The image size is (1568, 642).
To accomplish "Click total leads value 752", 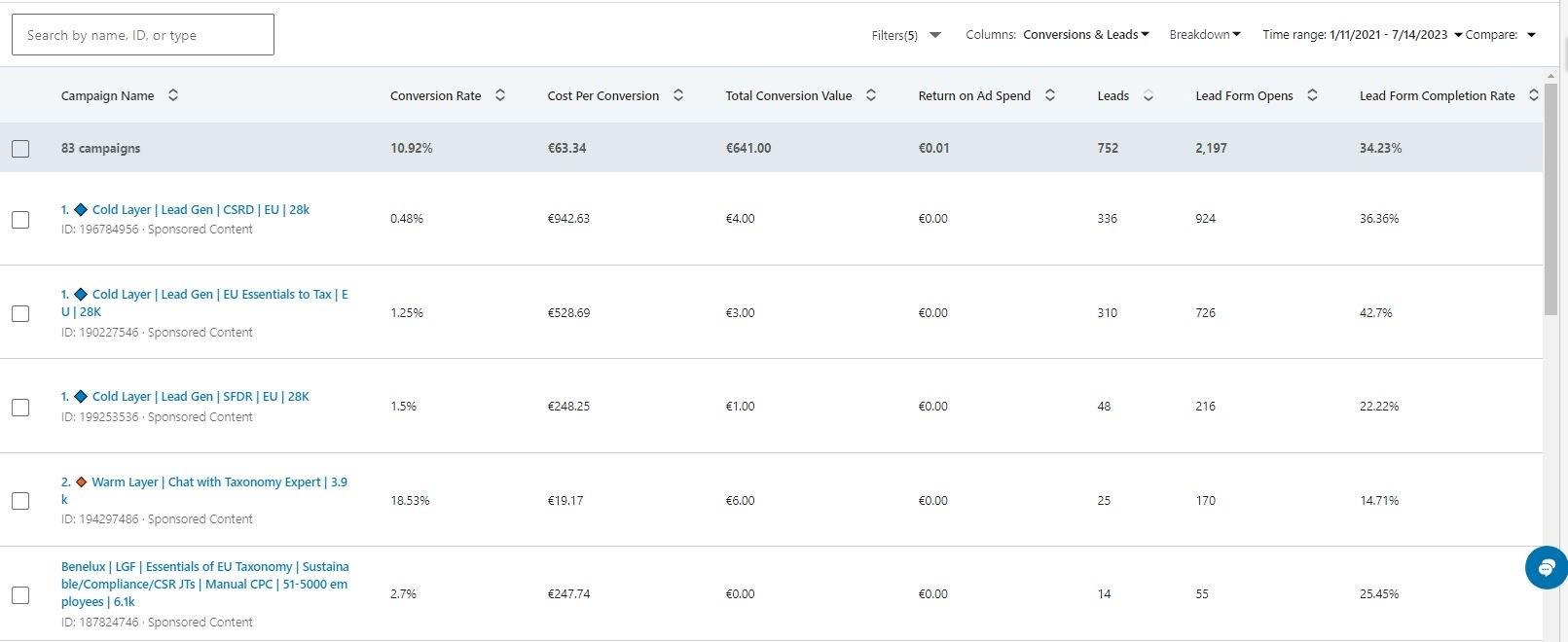I will pos(1108,148).
